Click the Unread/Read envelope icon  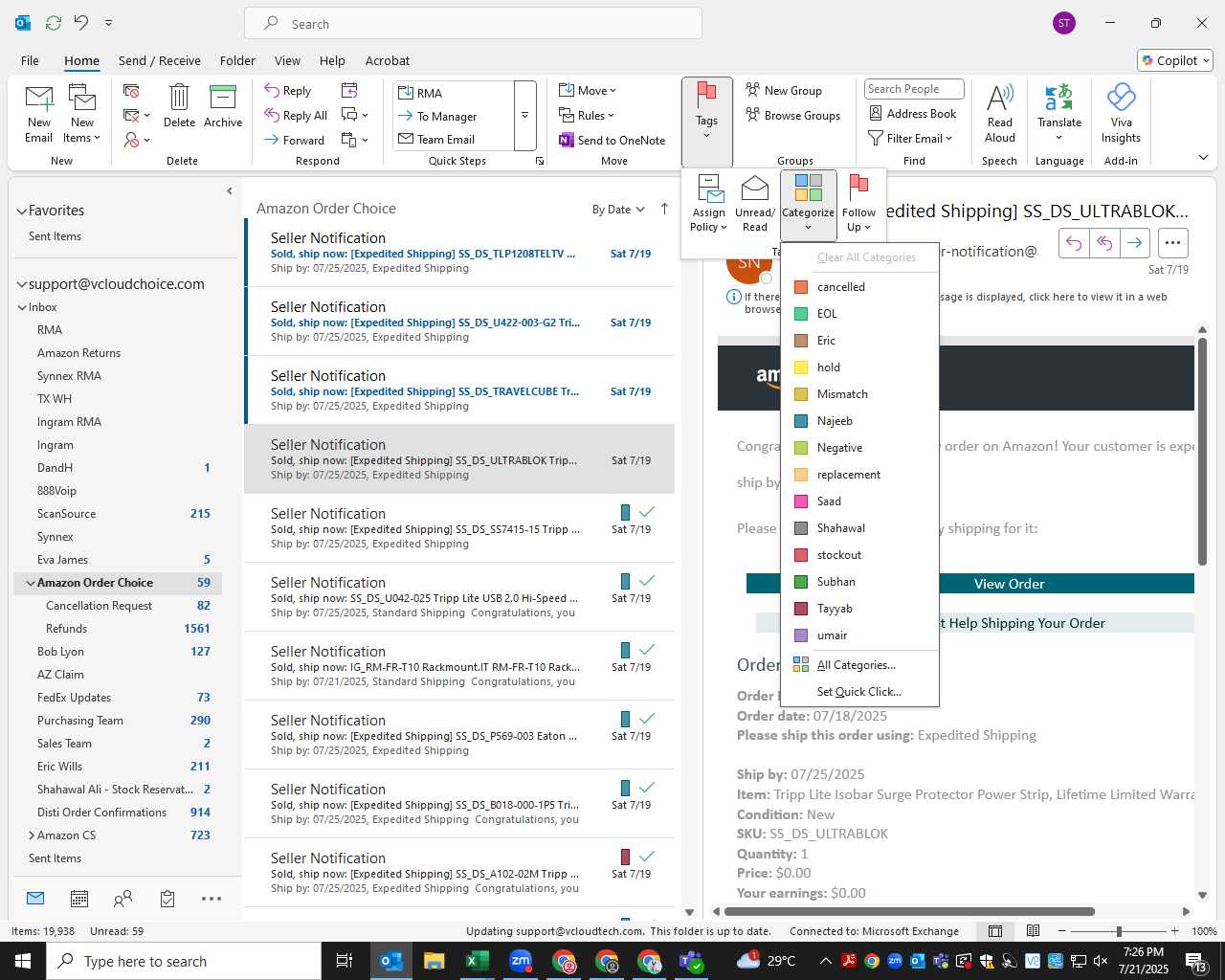755,189
